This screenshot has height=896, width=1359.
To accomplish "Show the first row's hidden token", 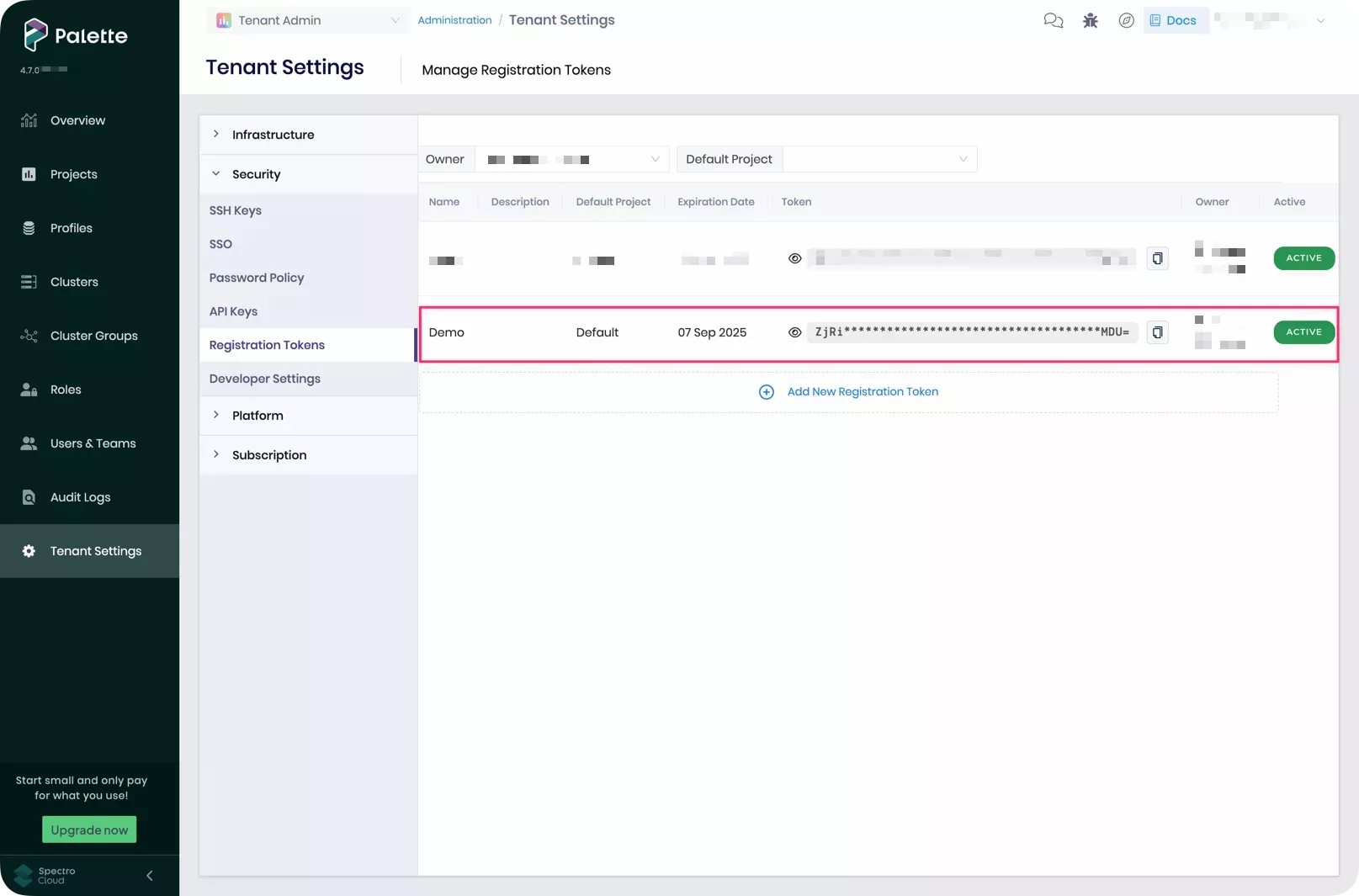I will tap(794, 258).
